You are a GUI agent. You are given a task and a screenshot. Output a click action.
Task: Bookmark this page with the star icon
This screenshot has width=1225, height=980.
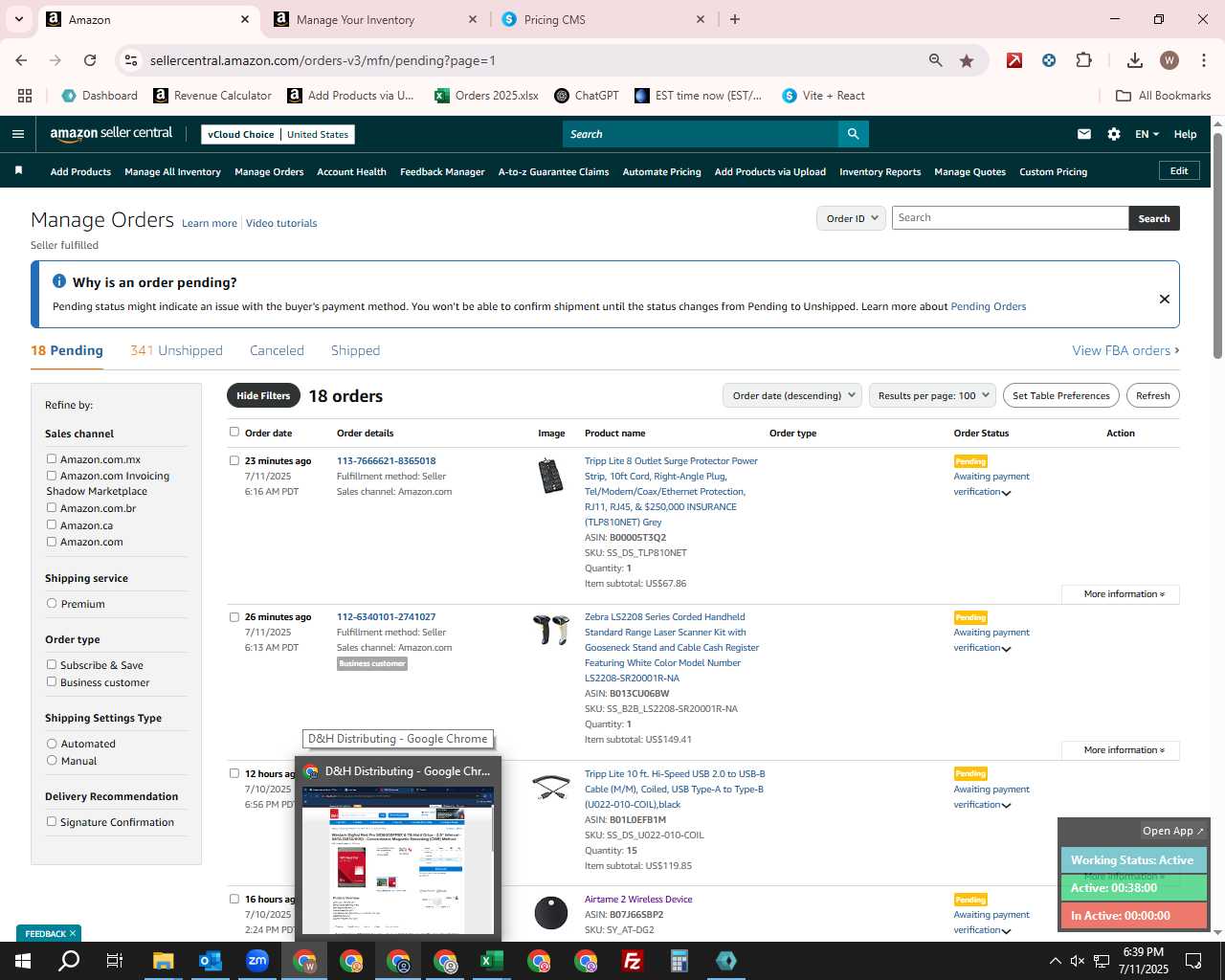coord(967,60)
